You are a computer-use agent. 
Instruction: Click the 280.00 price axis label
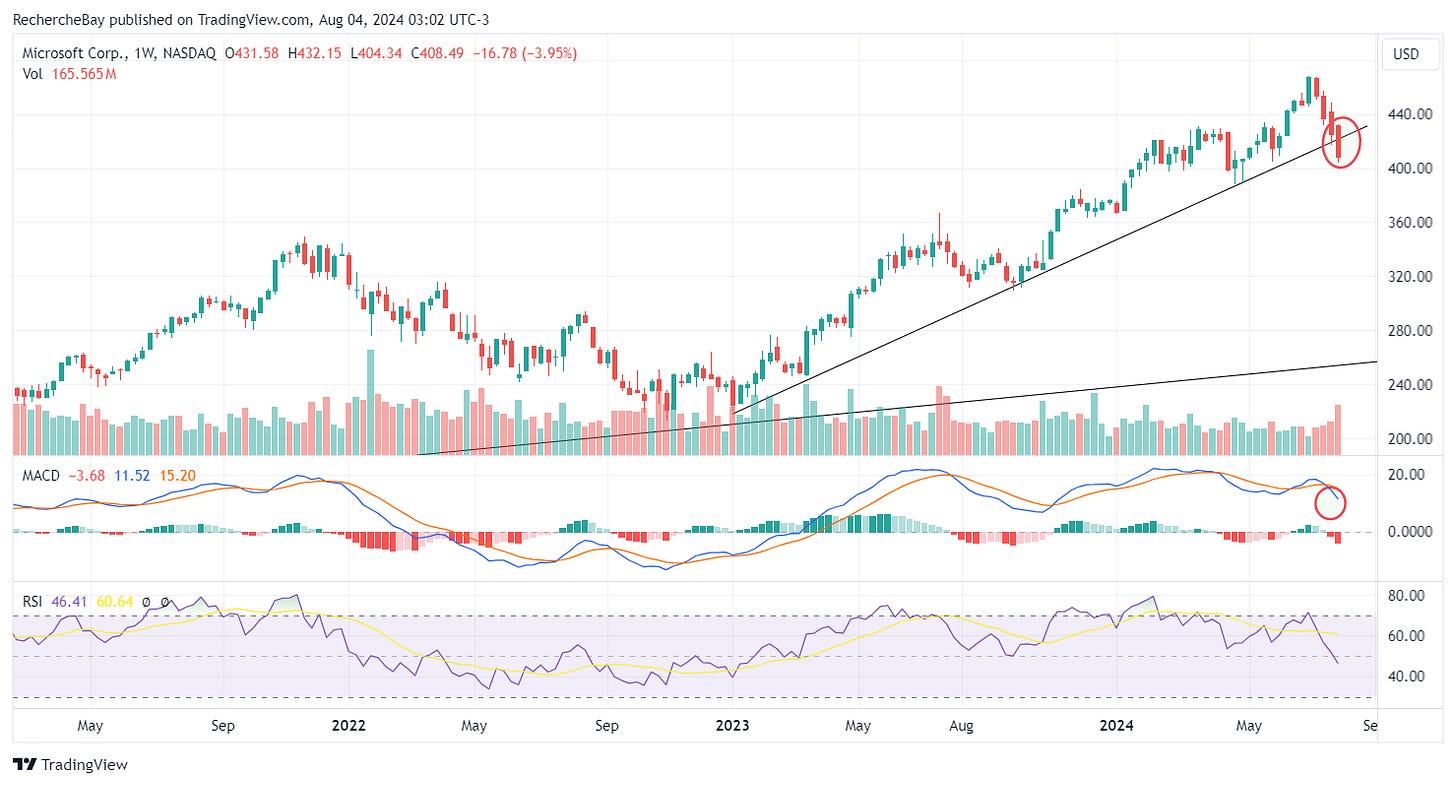click(1411, 331)
